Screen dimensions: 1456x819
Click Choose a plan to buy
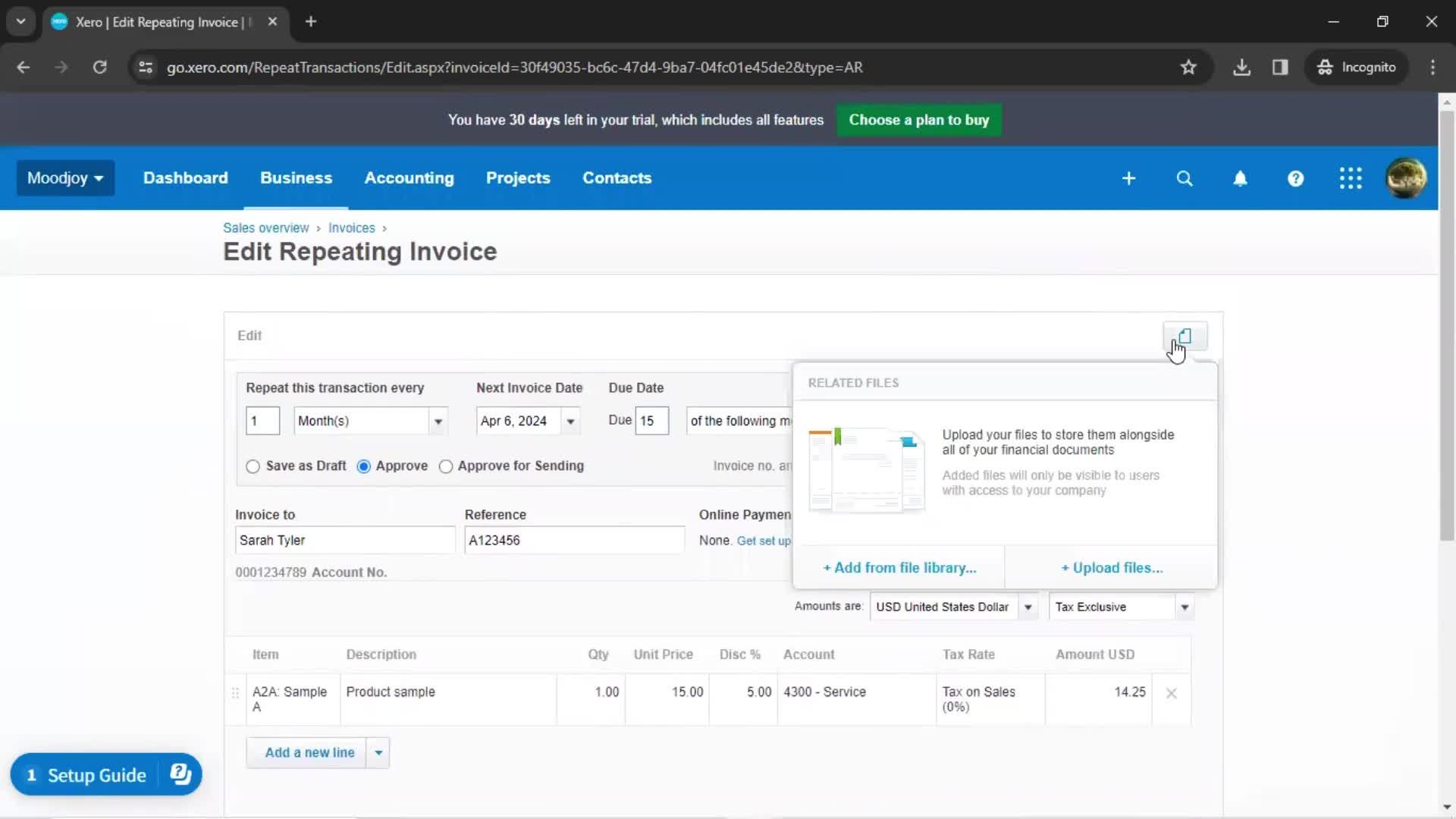(918, 120)
